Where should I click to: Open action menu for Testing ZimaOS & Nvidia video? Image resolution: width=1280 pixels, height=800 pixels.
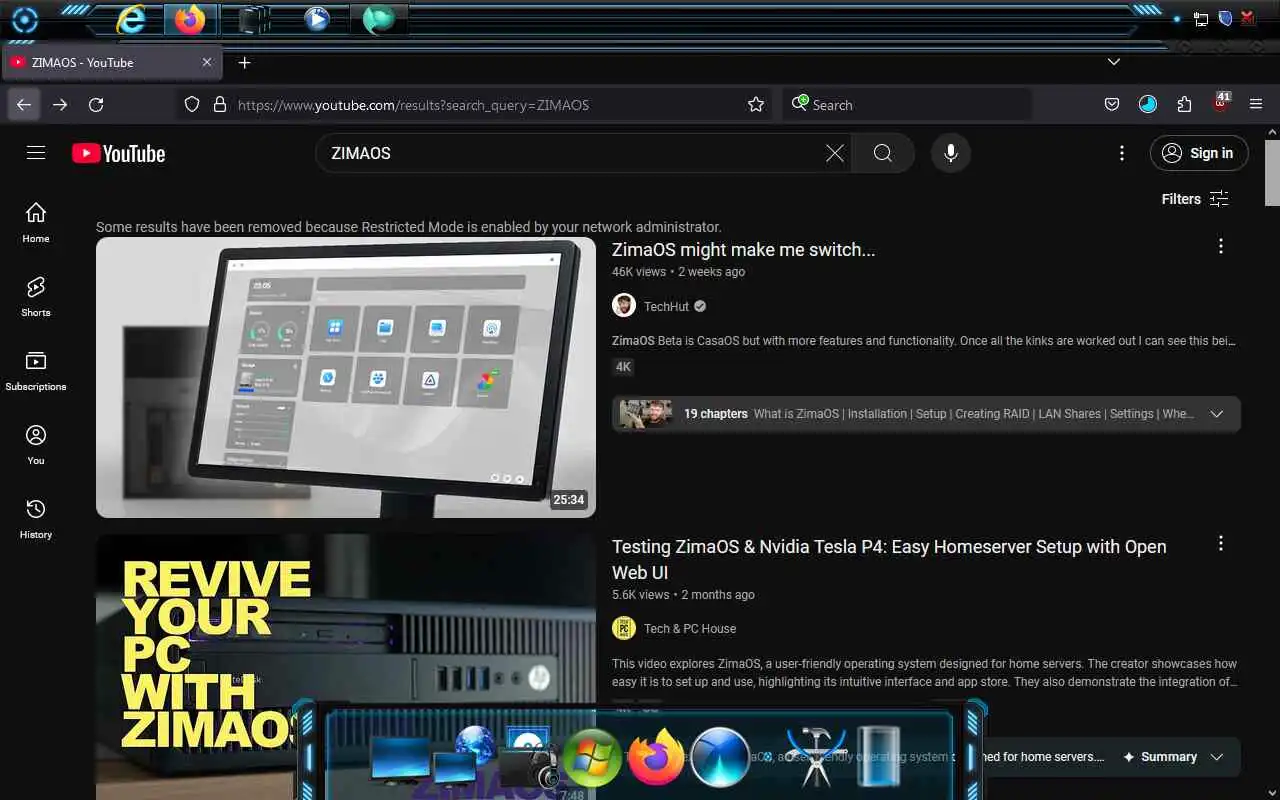click(x=1221, y=544)
